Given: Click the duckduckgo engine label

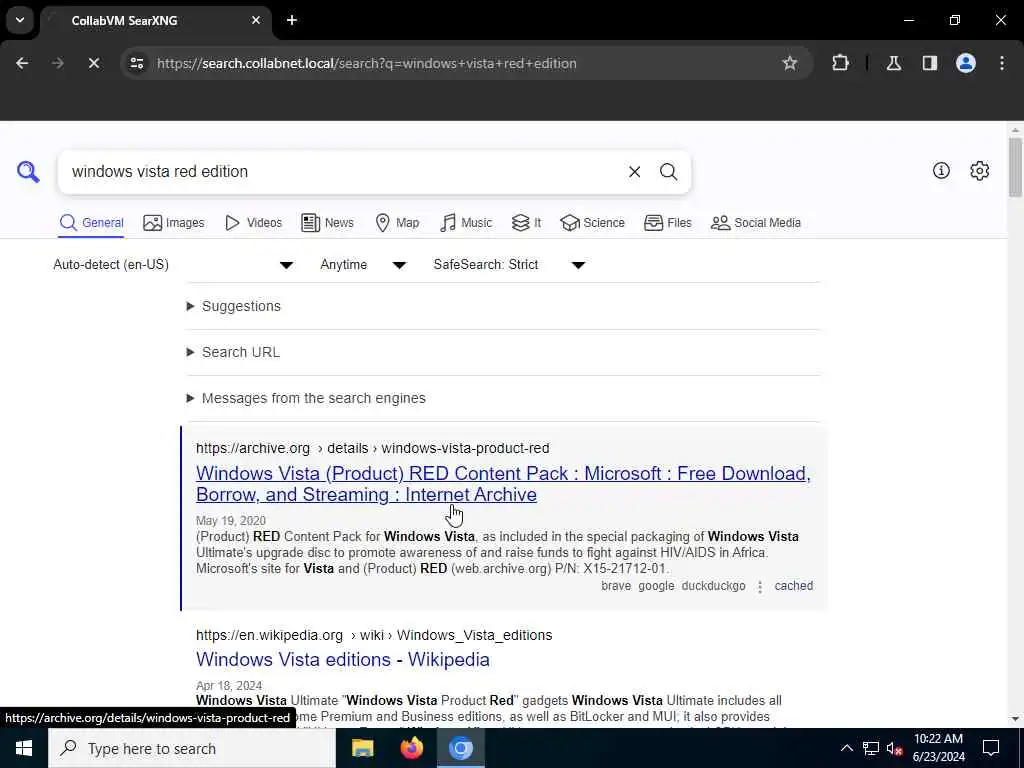Looking at the screenshot, I should pyautogui.click(x=713, y=586).
